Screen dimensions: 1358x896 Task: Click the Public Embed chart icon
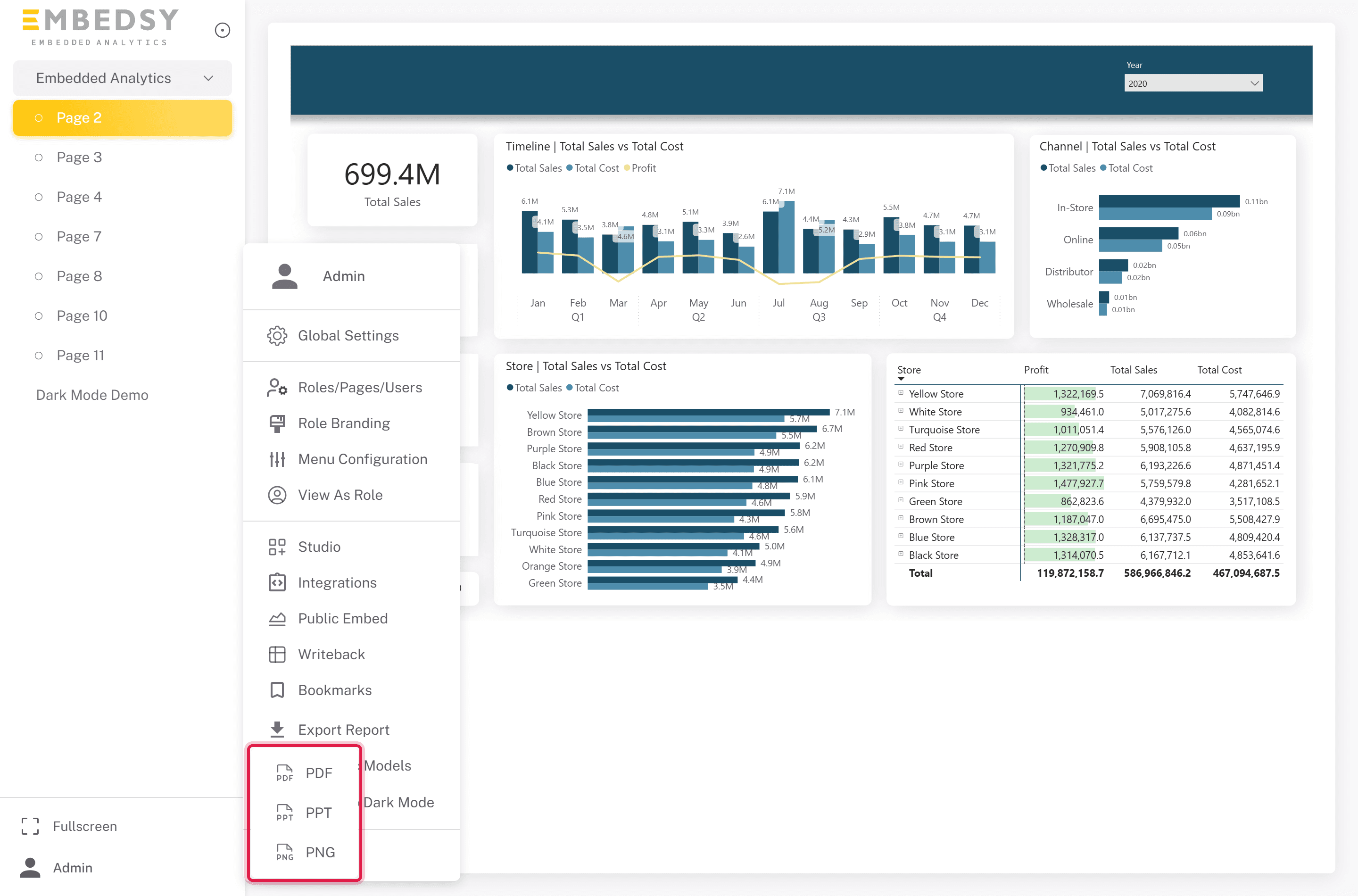(277, 618)
